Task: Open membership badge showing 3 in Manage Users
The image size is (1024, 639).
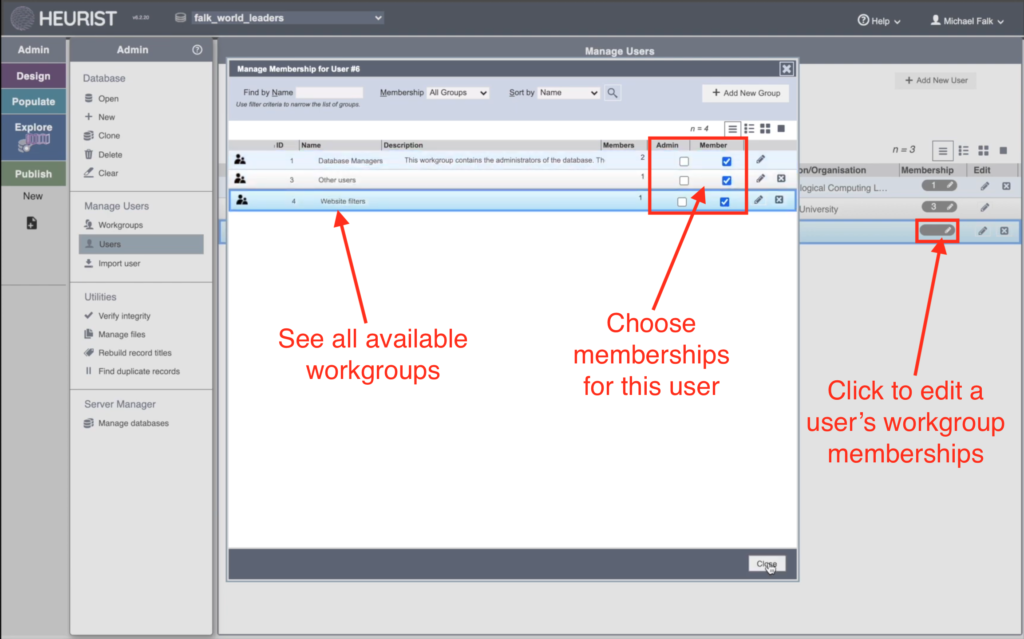Action: pyautogui.click(x=939, y=207)
